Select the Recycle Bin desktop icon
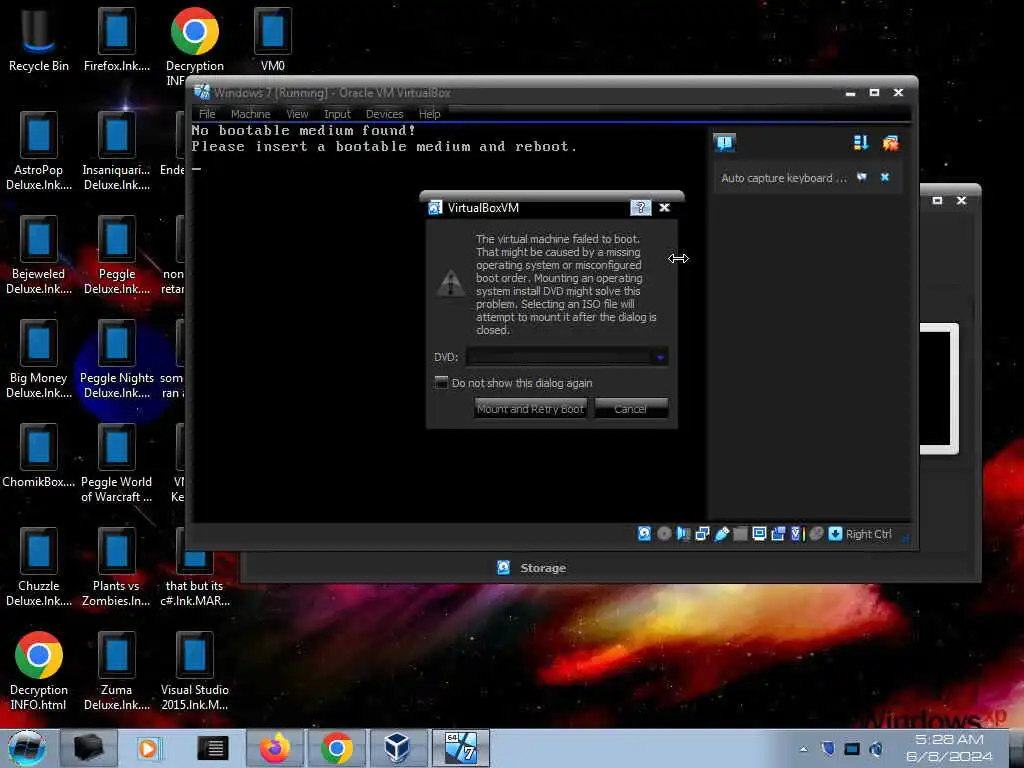This screenshot has width=1024, height=768. click(39, 39)
